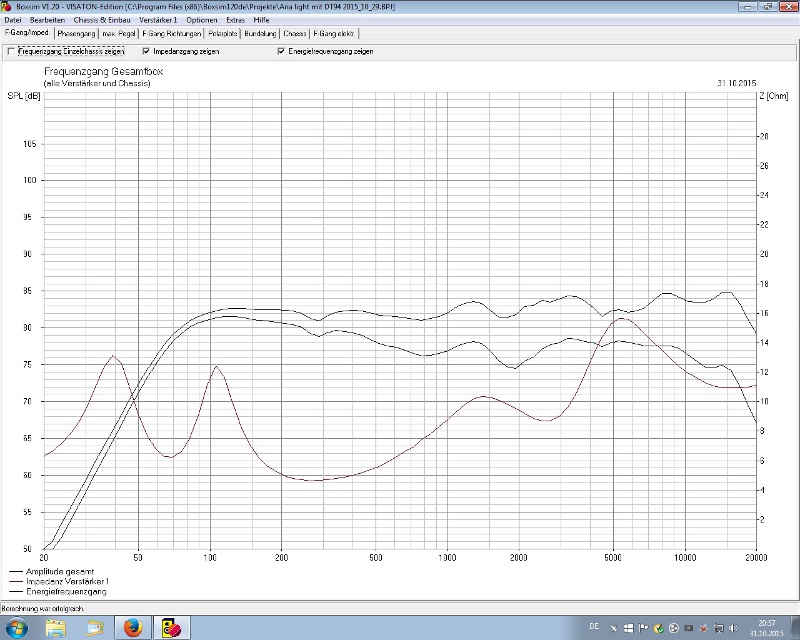Select the Boxsim taskbar icon
This screenshot has height=640, width=800.
(167, 627)
